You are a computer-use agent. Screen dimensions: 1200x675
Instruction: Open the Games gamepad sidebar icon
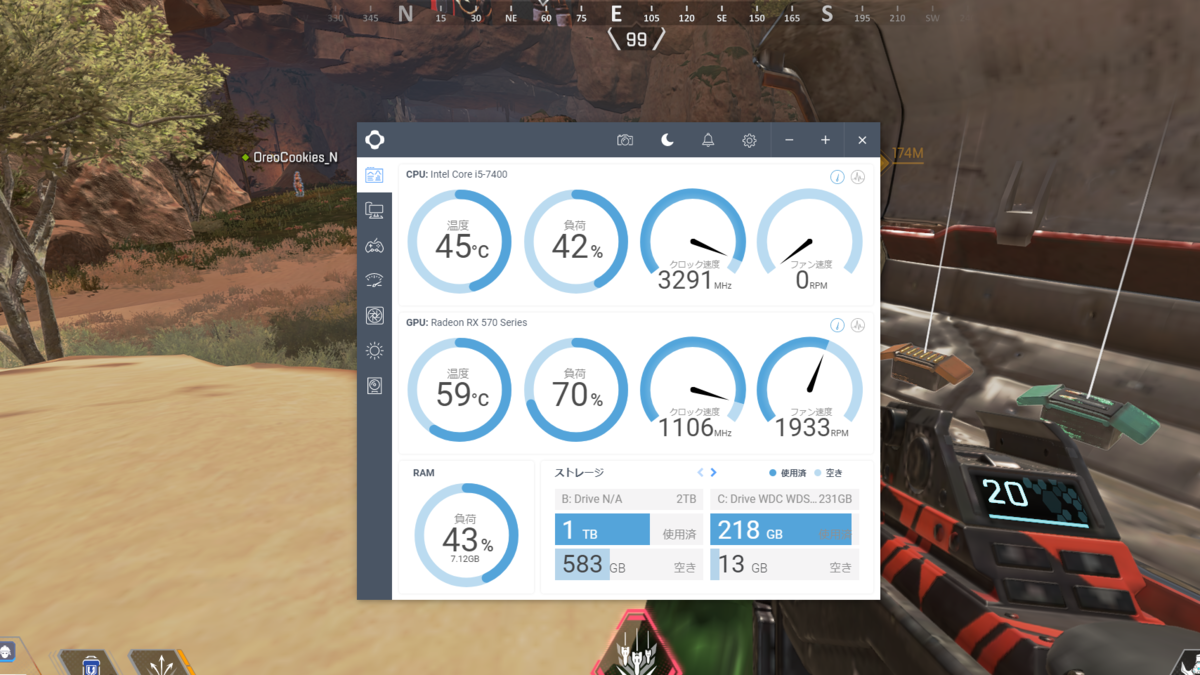tap(374, 246)
